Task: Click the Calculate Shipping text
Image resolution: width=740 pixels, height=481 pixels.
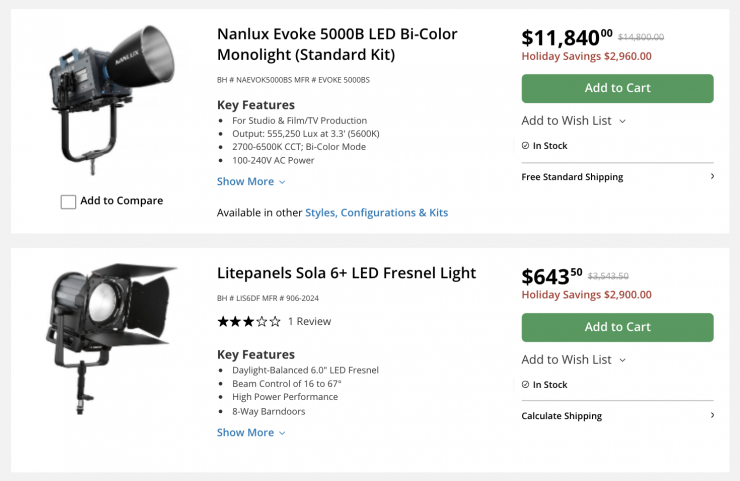Action: pos(562,416)
